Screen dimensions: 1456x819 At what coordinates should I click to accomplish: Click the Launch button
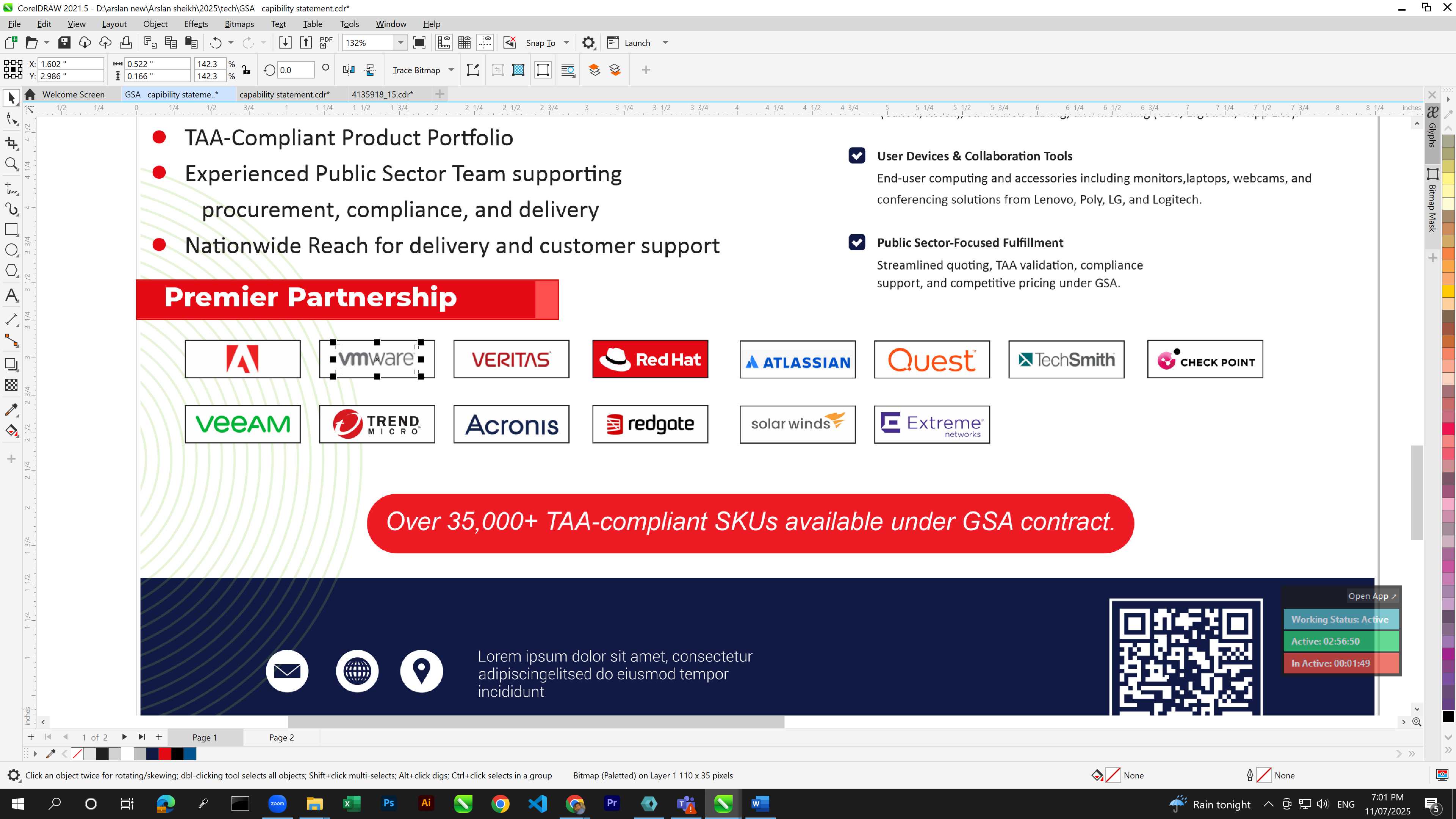[x=629, y=42]
